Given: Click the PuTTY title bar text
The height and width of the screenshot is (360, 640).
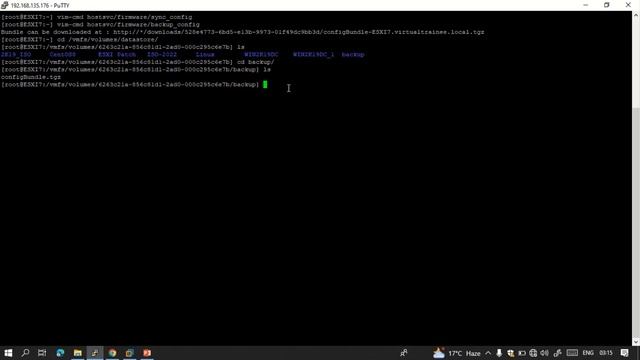Looking at the screenshot, I should pos(40,6).
